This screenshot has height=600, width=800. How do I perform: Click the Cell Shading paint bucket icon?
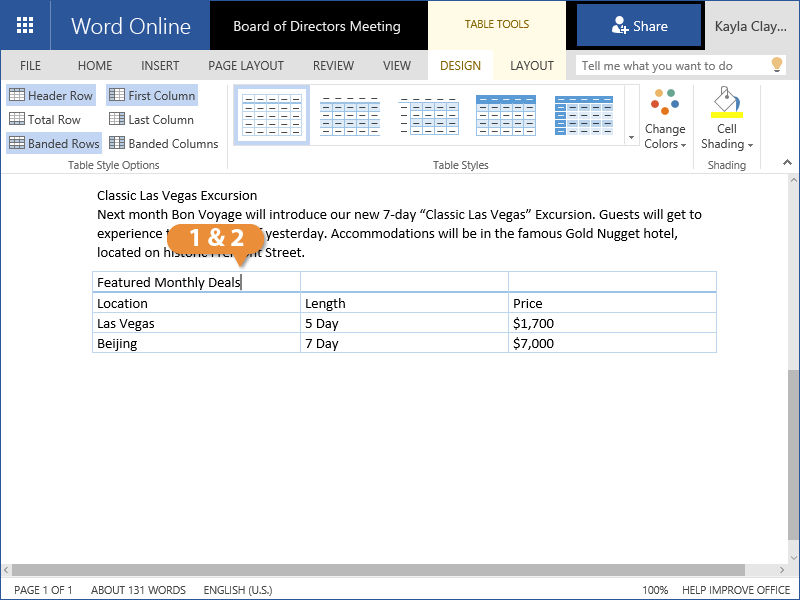coord(726,102)
